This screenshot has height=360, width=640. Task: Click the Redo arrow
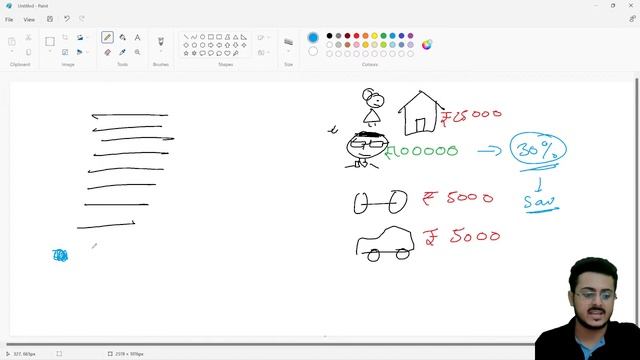82,19
